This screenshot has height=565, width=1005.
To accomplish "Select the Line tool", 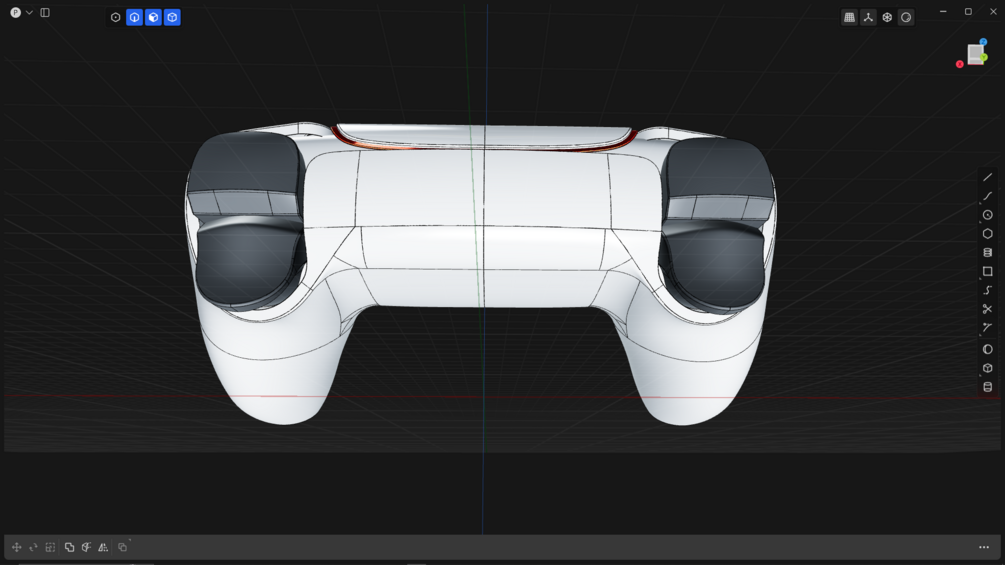I will coord(988,177).
